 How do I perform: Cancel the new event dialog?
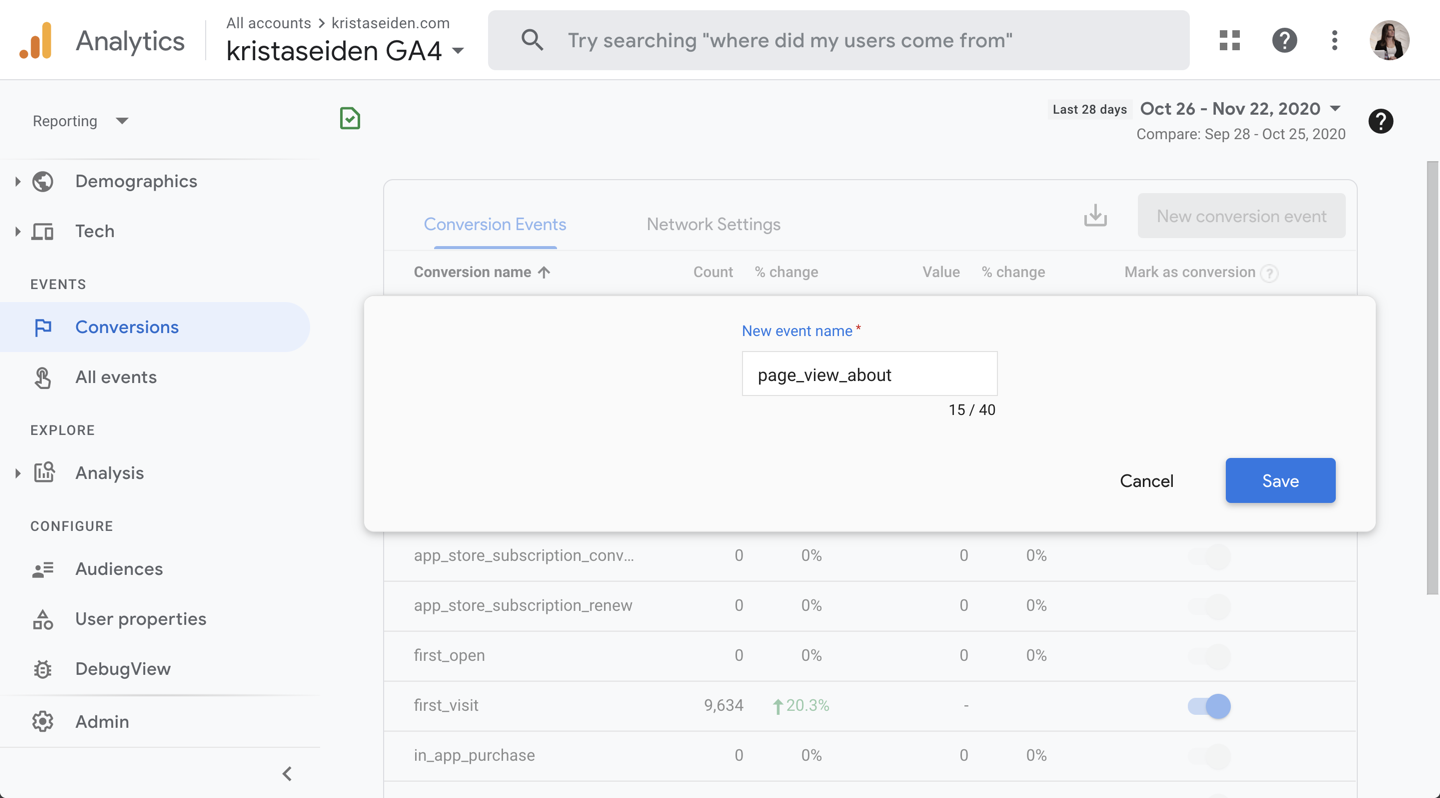click(1146, 481)
